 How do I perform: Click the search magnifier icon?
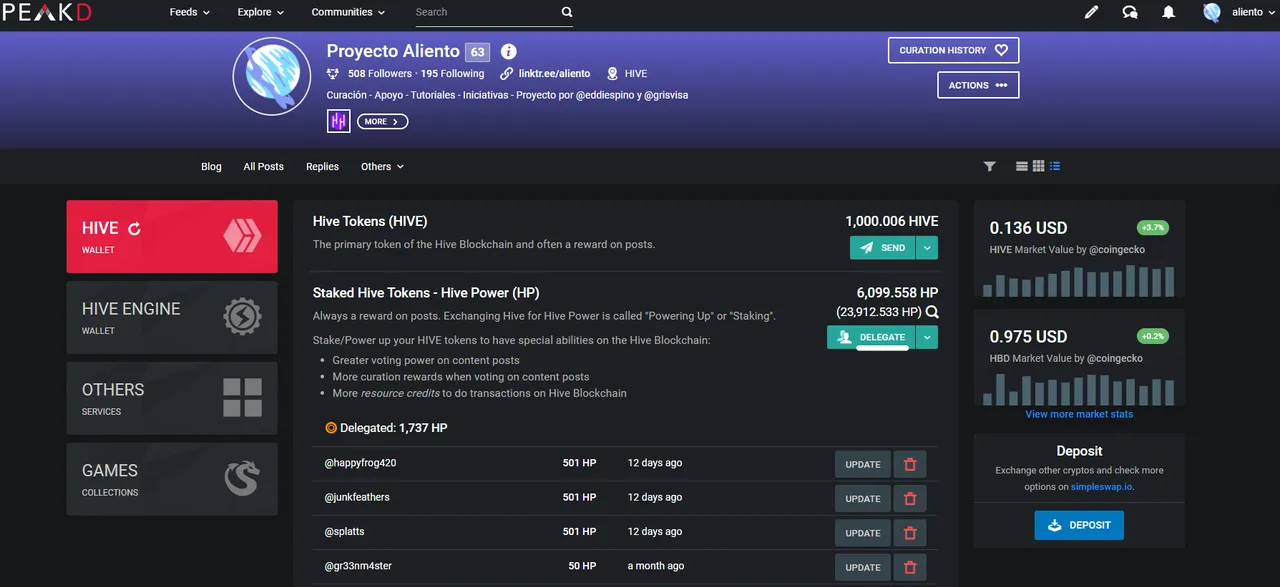tap(567, 12)
